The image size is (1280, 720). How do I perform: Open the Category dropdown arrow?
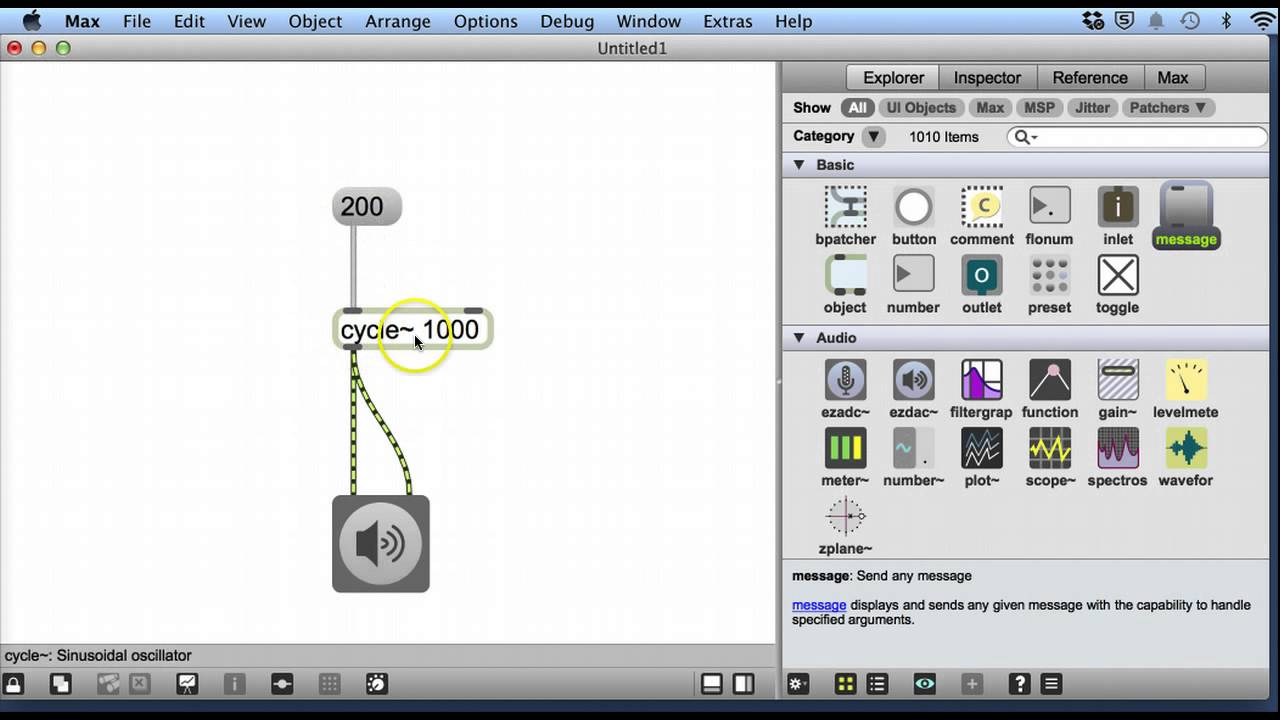coord(874,137)
